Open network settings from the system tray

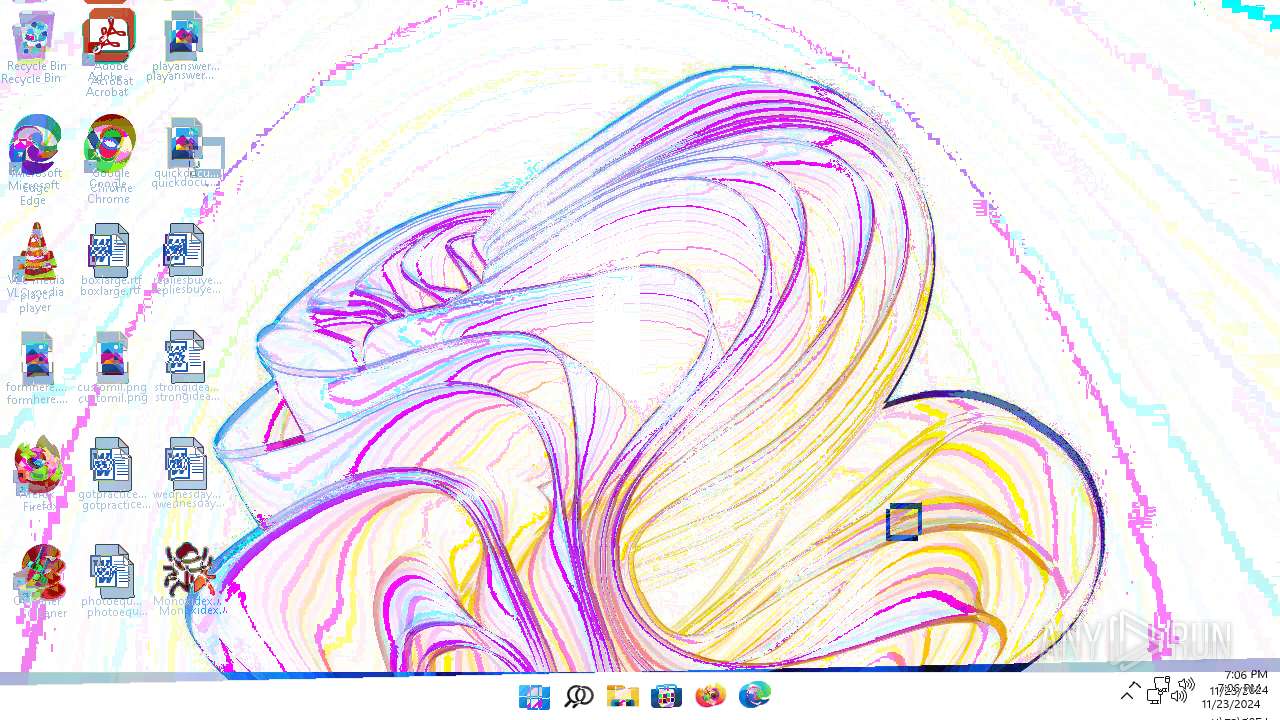1159,690
